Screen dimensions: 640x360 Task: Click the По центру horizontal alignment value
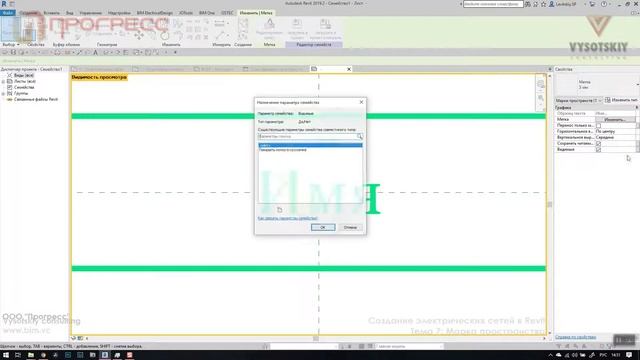616,131
